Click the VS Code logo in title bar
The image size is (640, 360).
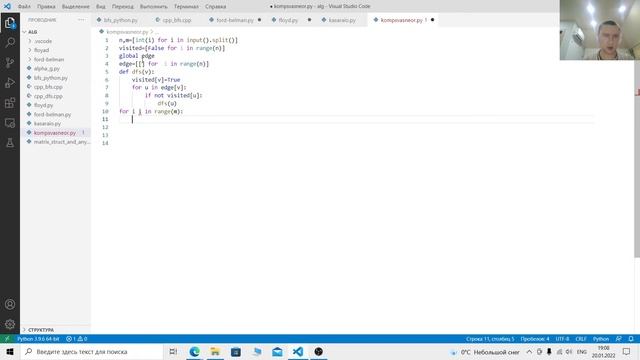[7, 6]
